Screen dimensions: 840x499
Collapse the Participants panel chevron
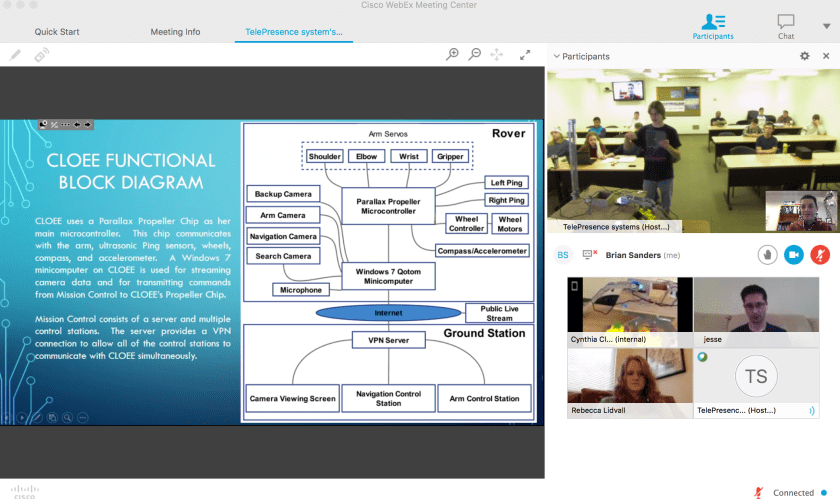click(x=556, y=57)
